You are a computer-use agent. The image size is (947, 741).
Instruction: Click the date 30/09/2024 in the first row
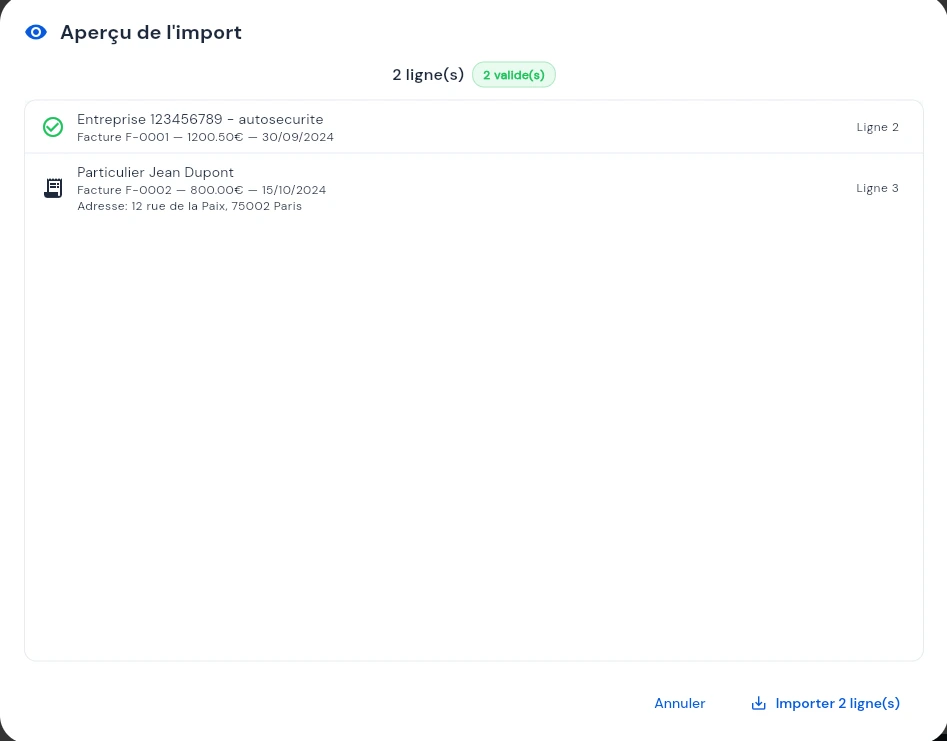pos(298,137)
